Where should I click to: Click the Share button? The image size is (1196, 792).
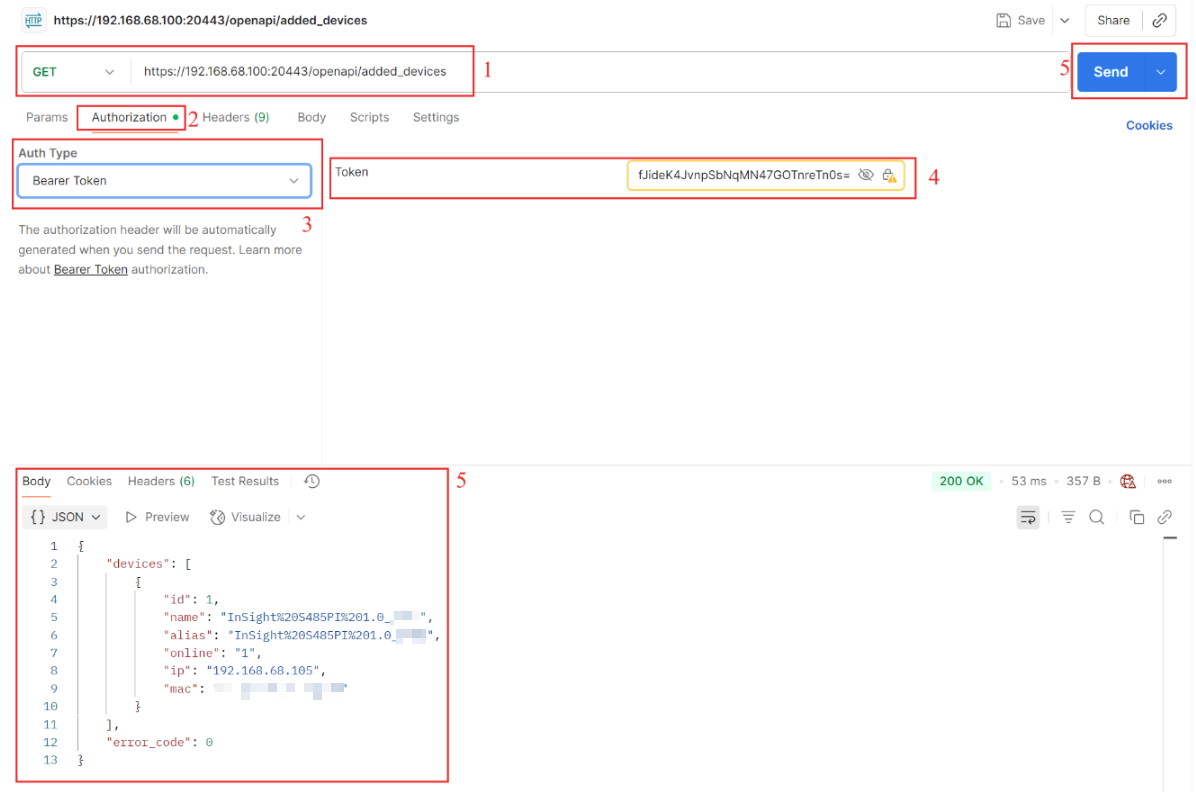pos(1113,21)
